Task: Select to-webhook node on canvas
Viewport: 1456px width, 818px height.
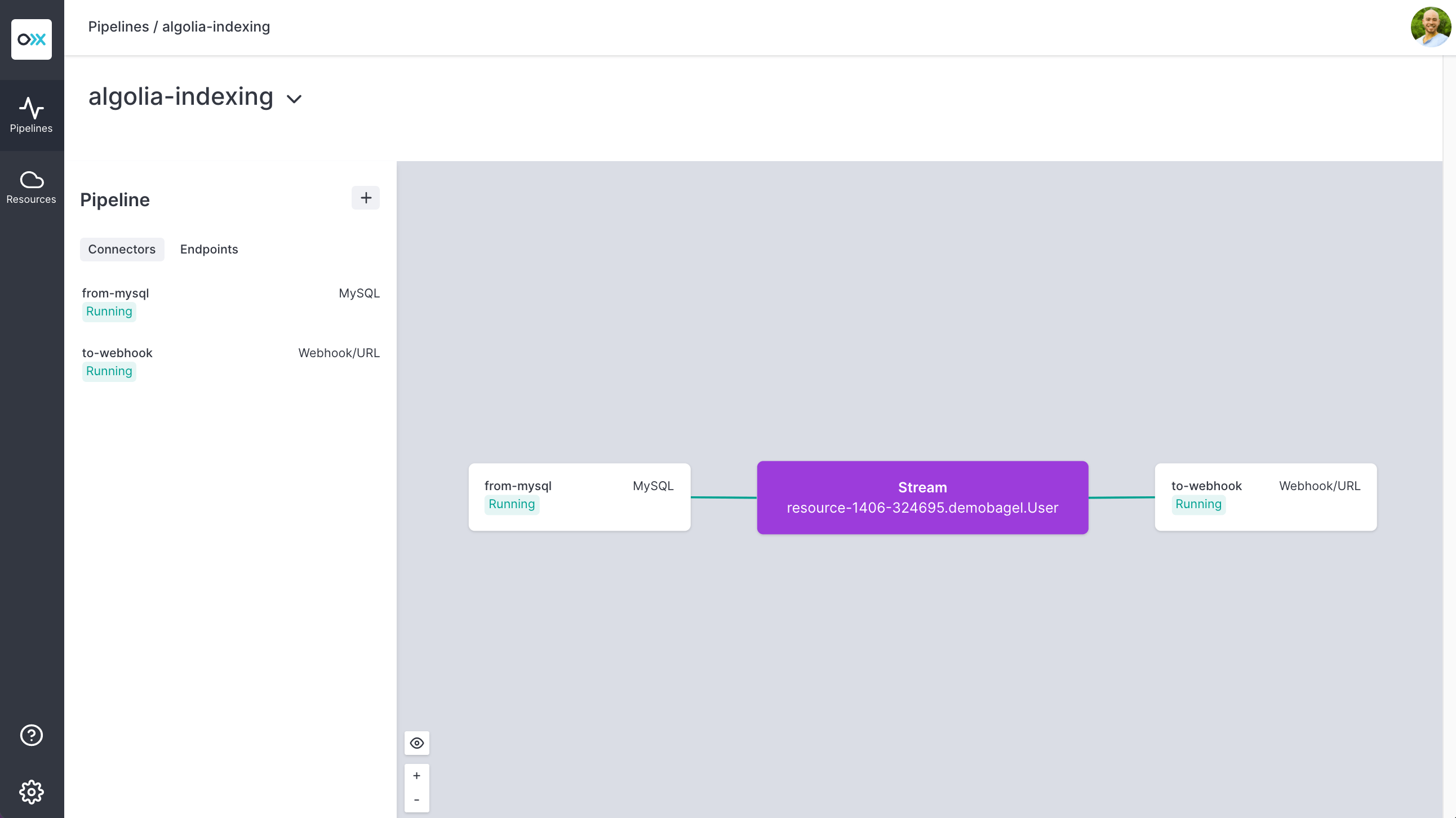Action: click(x=1265, y=496)
